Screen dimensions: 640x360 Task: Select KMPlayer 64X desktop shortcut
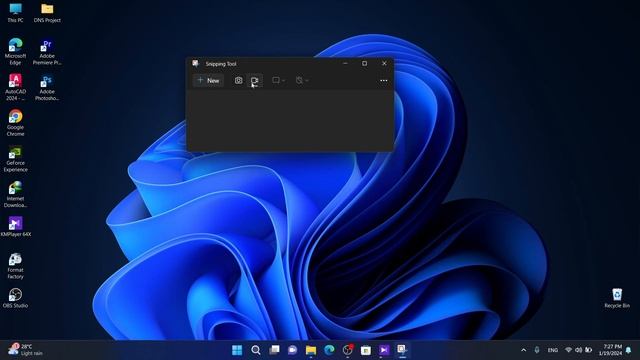click(16, 227)
